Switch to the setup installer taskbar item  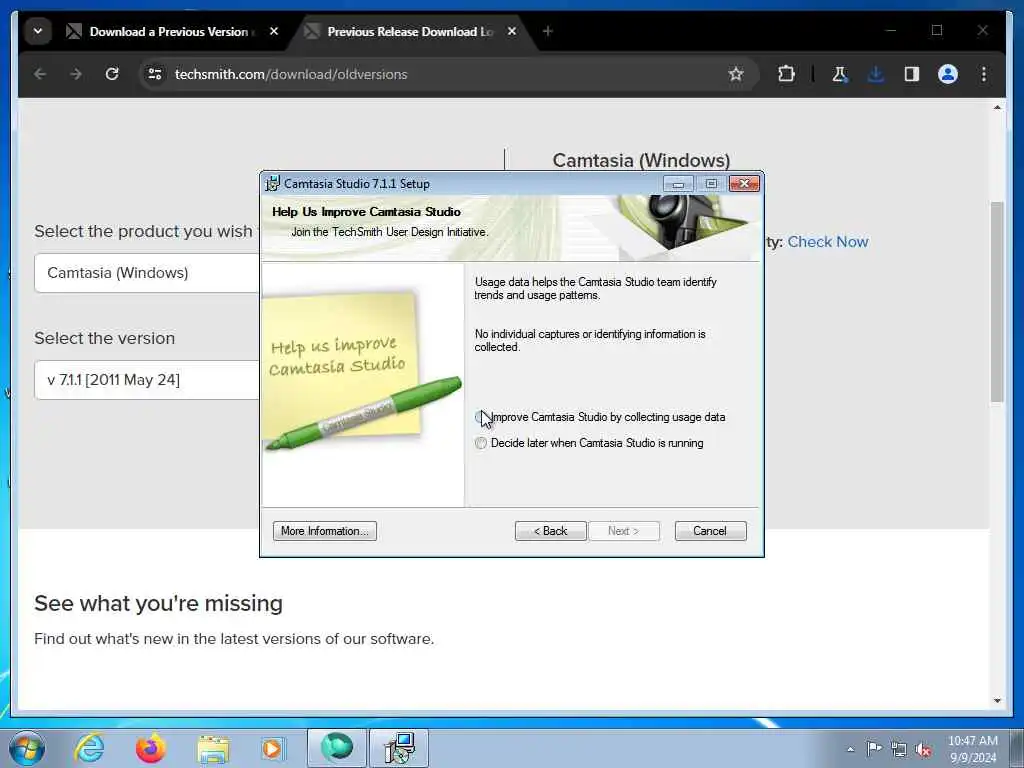point(399,748)
